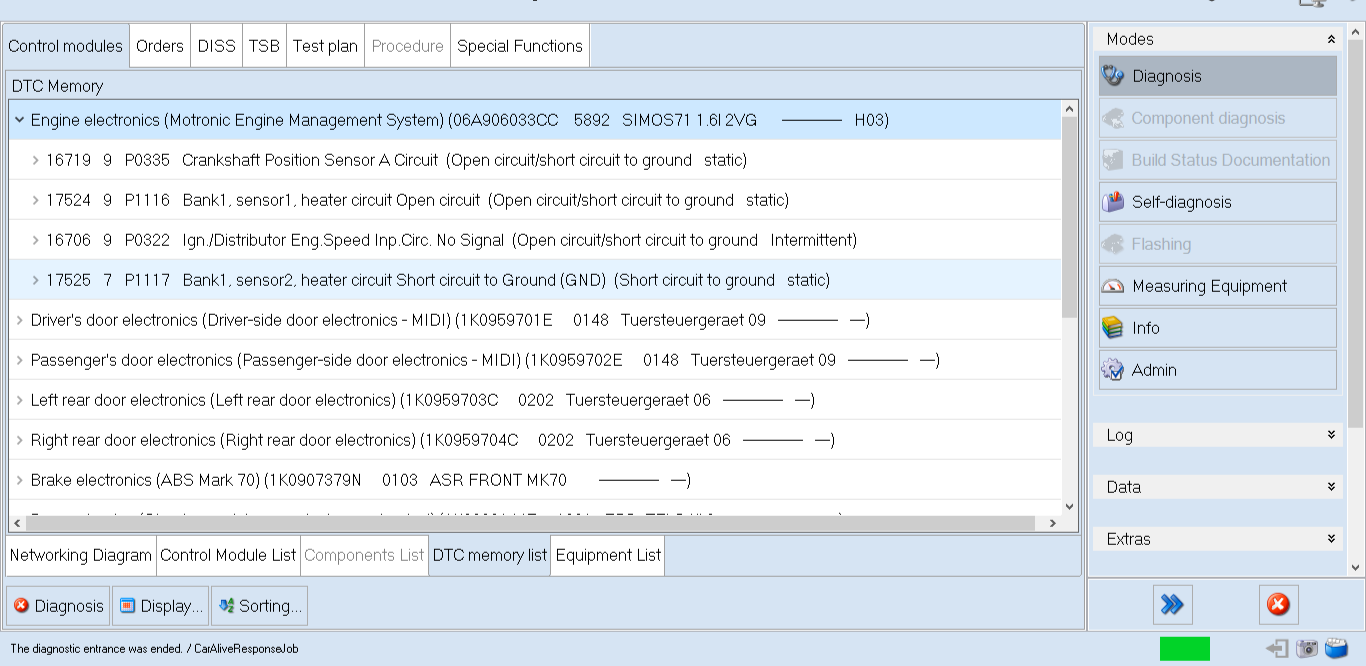Click the DTC list vertical scrollbar thumb

[1069, 215]
